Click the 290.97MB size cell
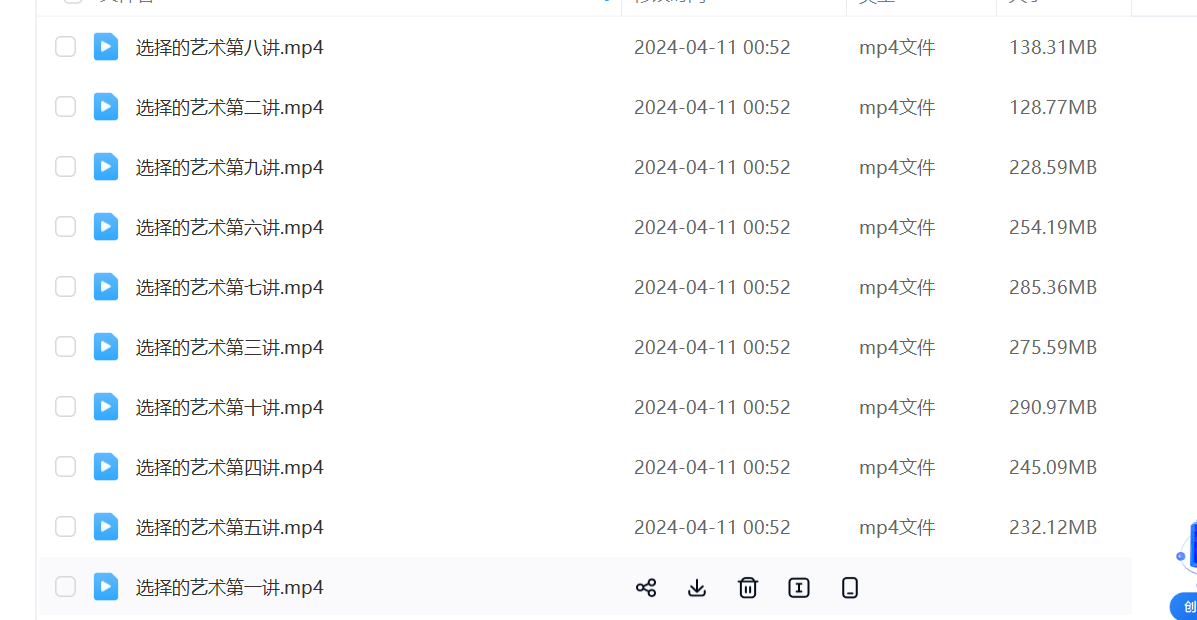Image resolution: width=1197 pixels, height=620 pixels. point(1052,407)
